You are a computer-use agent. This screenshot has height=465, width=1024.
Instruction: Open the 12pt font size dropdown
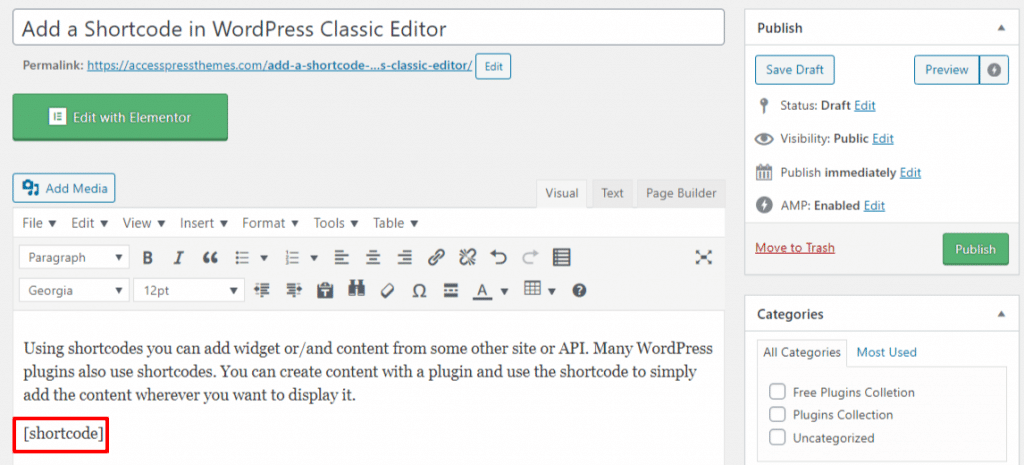point(189,291)
